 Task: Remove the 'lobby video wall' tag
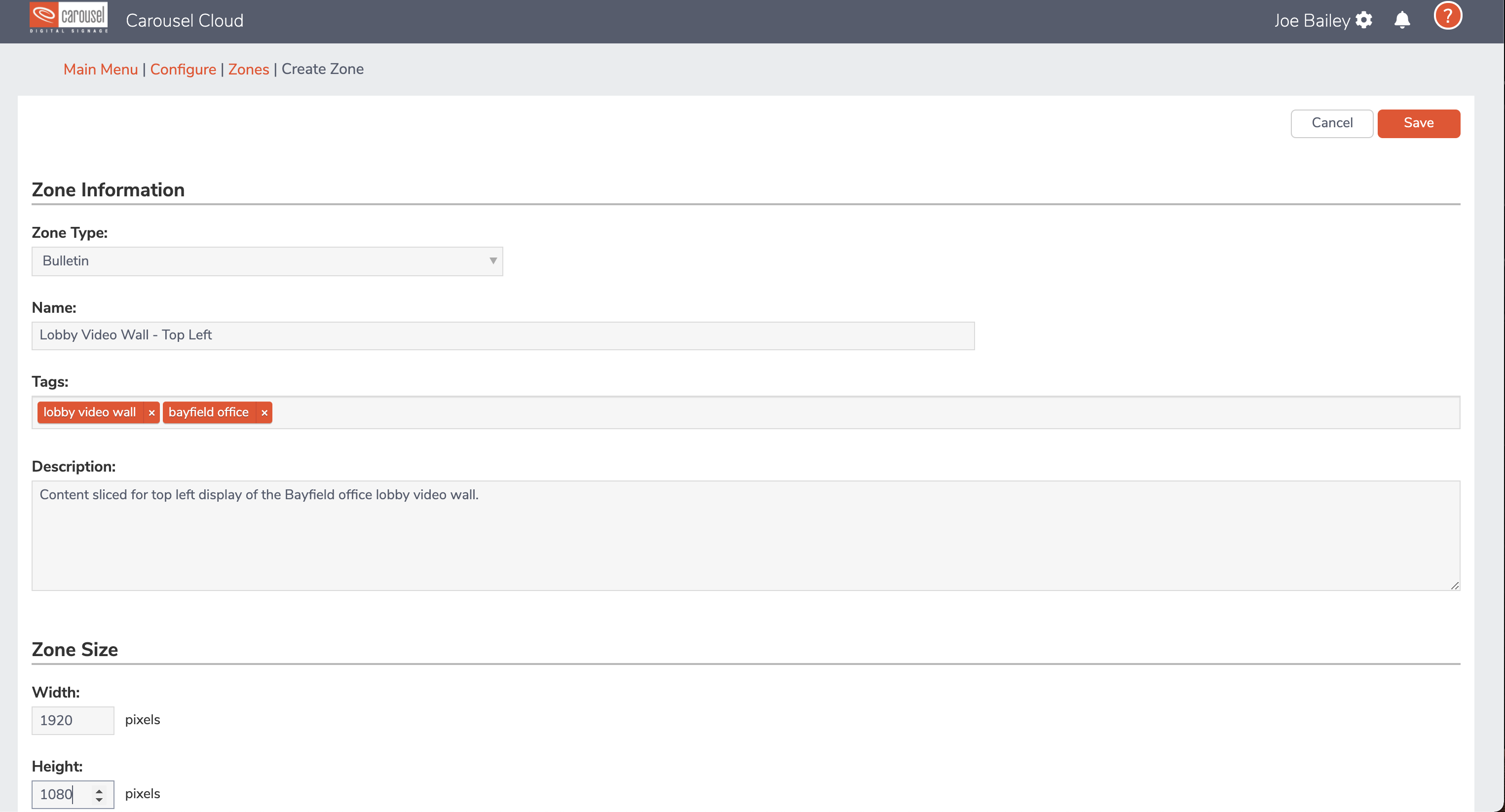151,412
